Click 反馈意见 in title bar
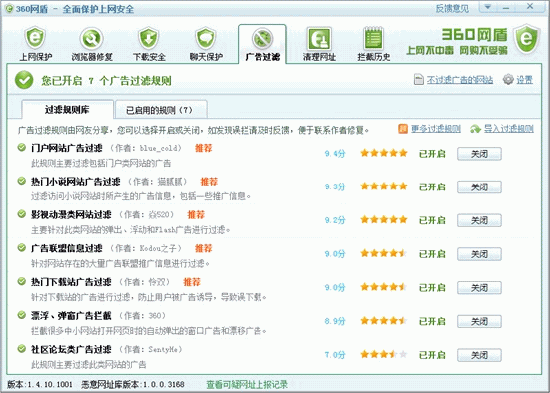 (452, 8)
